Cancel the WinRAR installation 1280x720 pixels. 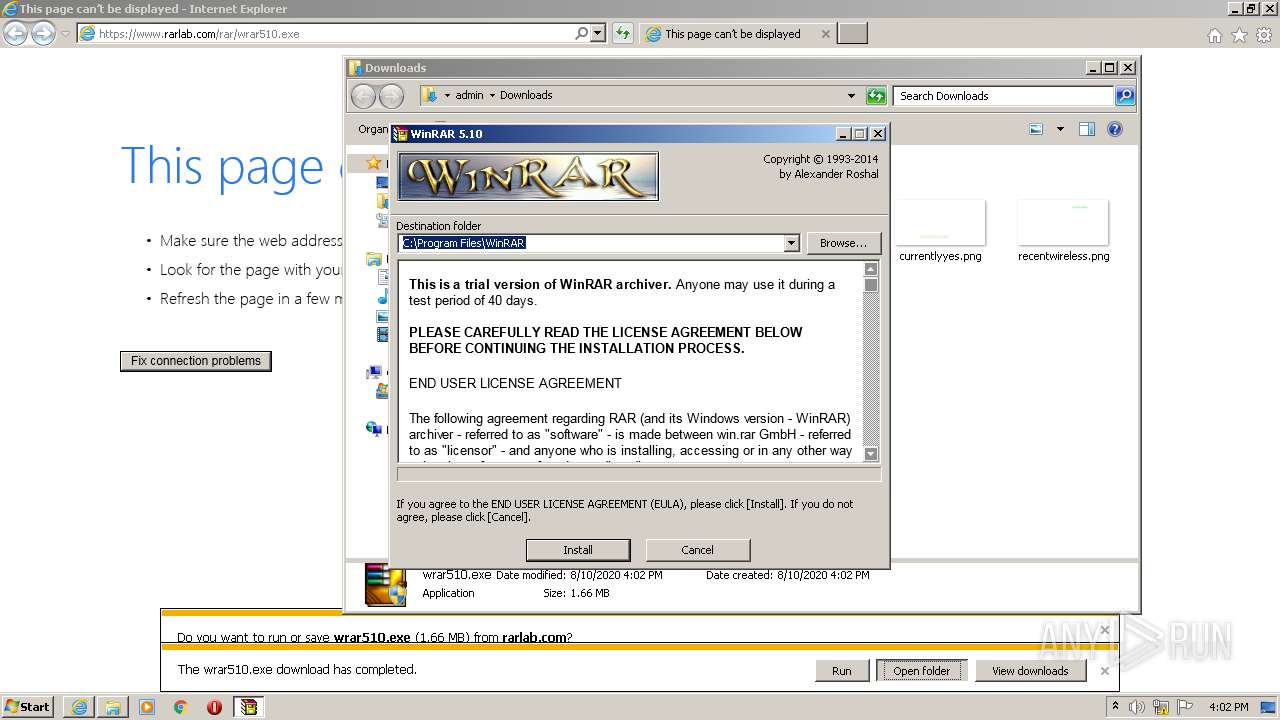click(x=697, y=550)
